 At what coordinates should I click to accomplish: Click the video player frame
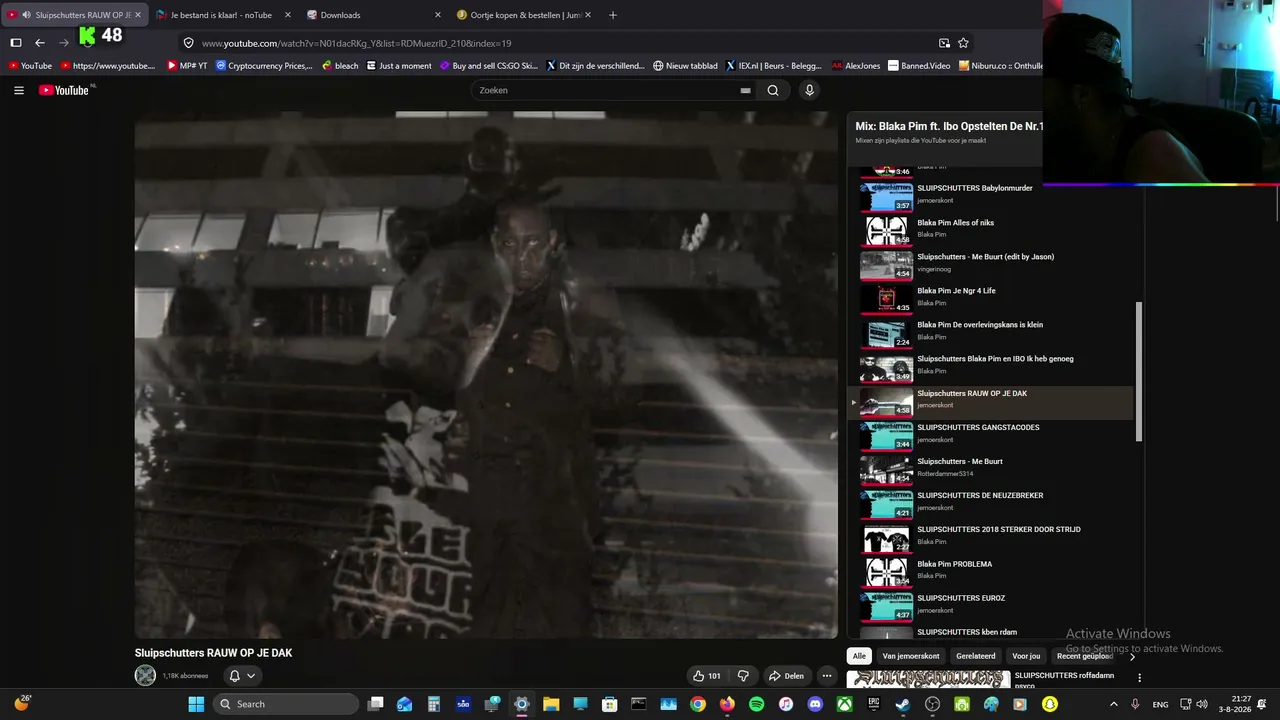[x=486, y=374]
